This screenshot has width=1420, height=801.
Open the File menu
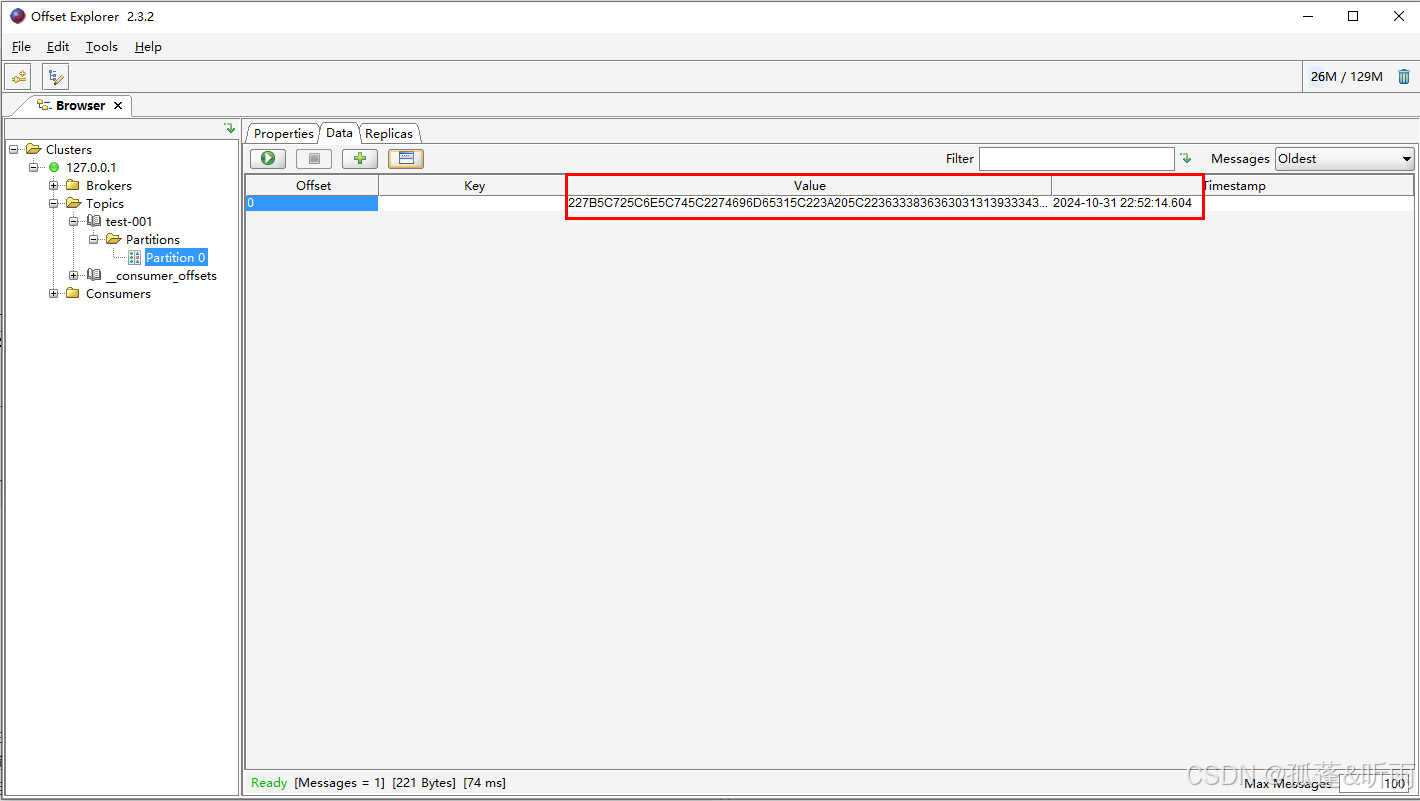click(21, 47)
